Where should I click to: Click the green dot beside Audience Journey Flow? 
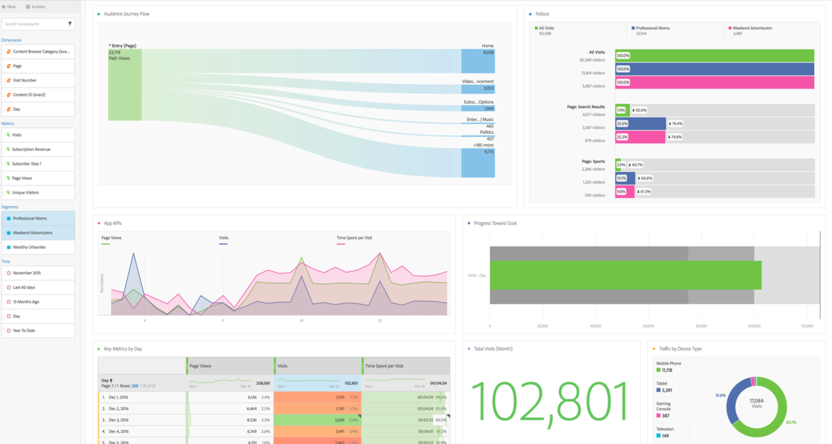coord(99,14)
